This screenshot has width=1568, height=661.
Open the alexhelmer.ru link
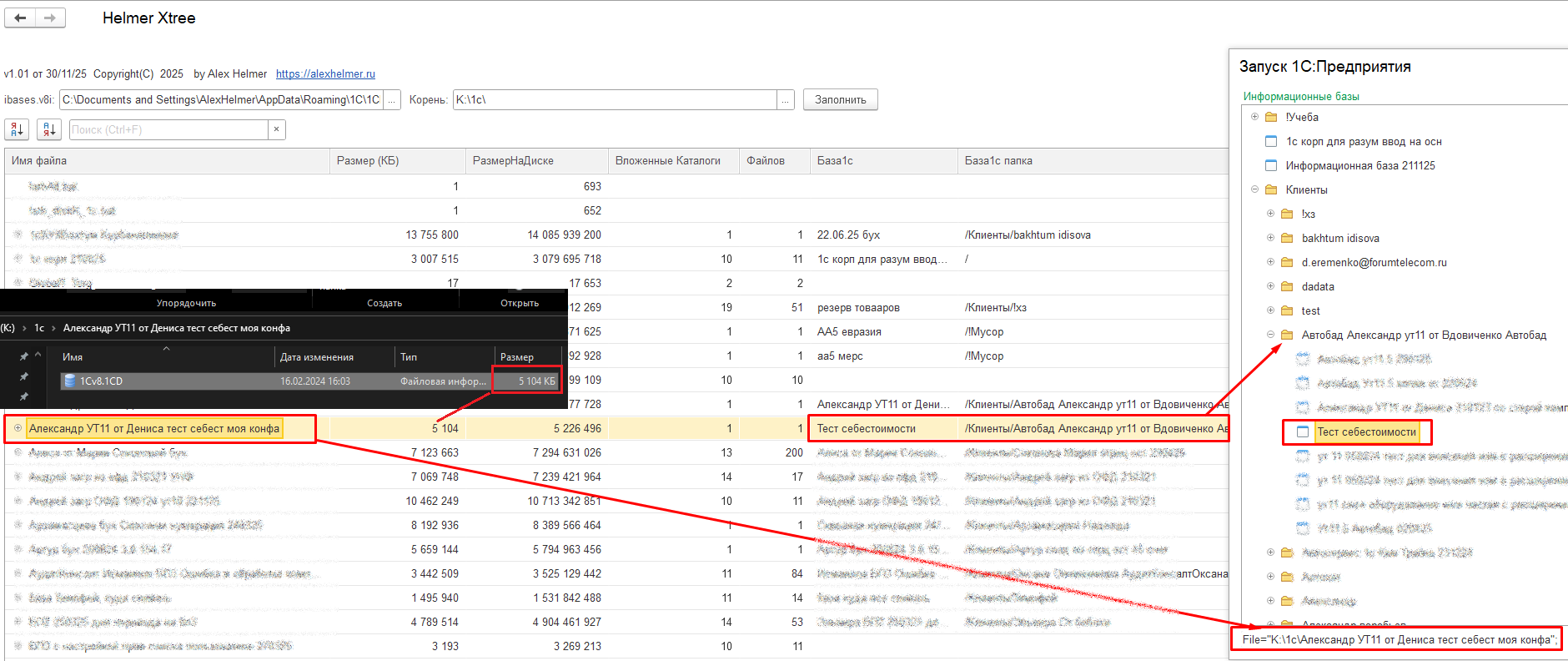(x=325, y=73)
